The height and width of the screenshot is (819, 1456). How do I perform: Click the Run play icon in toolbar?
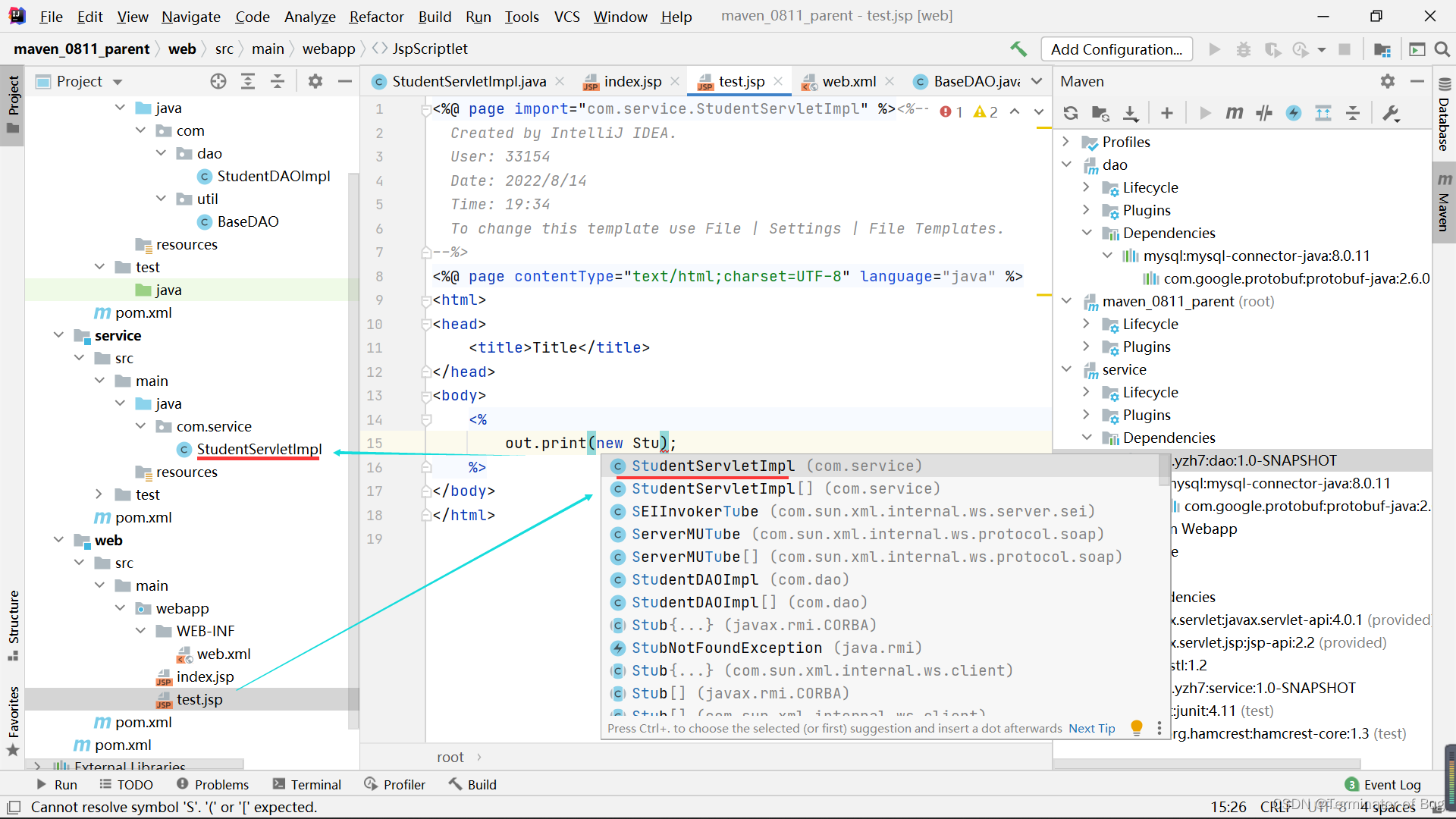1214,49
